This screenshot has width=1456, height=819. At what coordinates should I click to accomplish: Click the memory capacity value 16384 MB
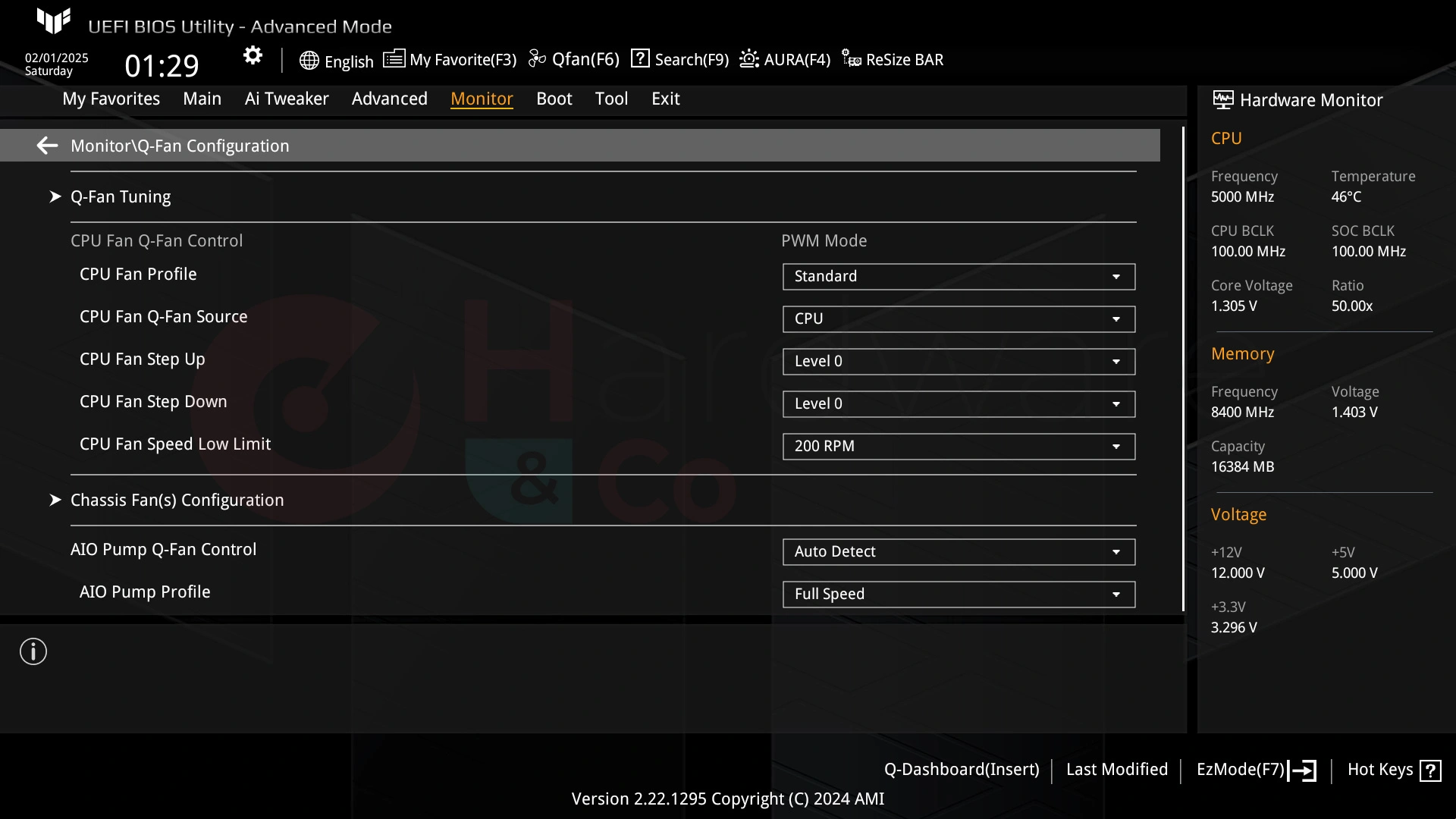click(1242, 467)
